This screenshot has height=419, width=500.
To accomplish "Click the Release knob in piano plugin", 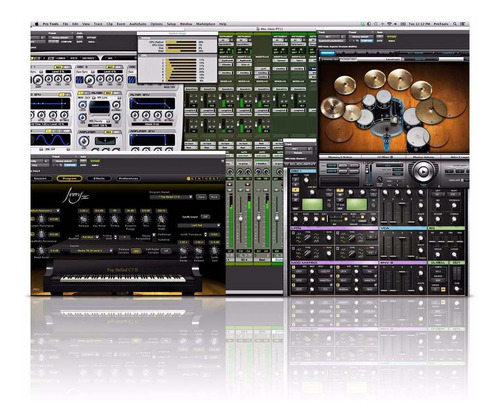I will point(83,219).
